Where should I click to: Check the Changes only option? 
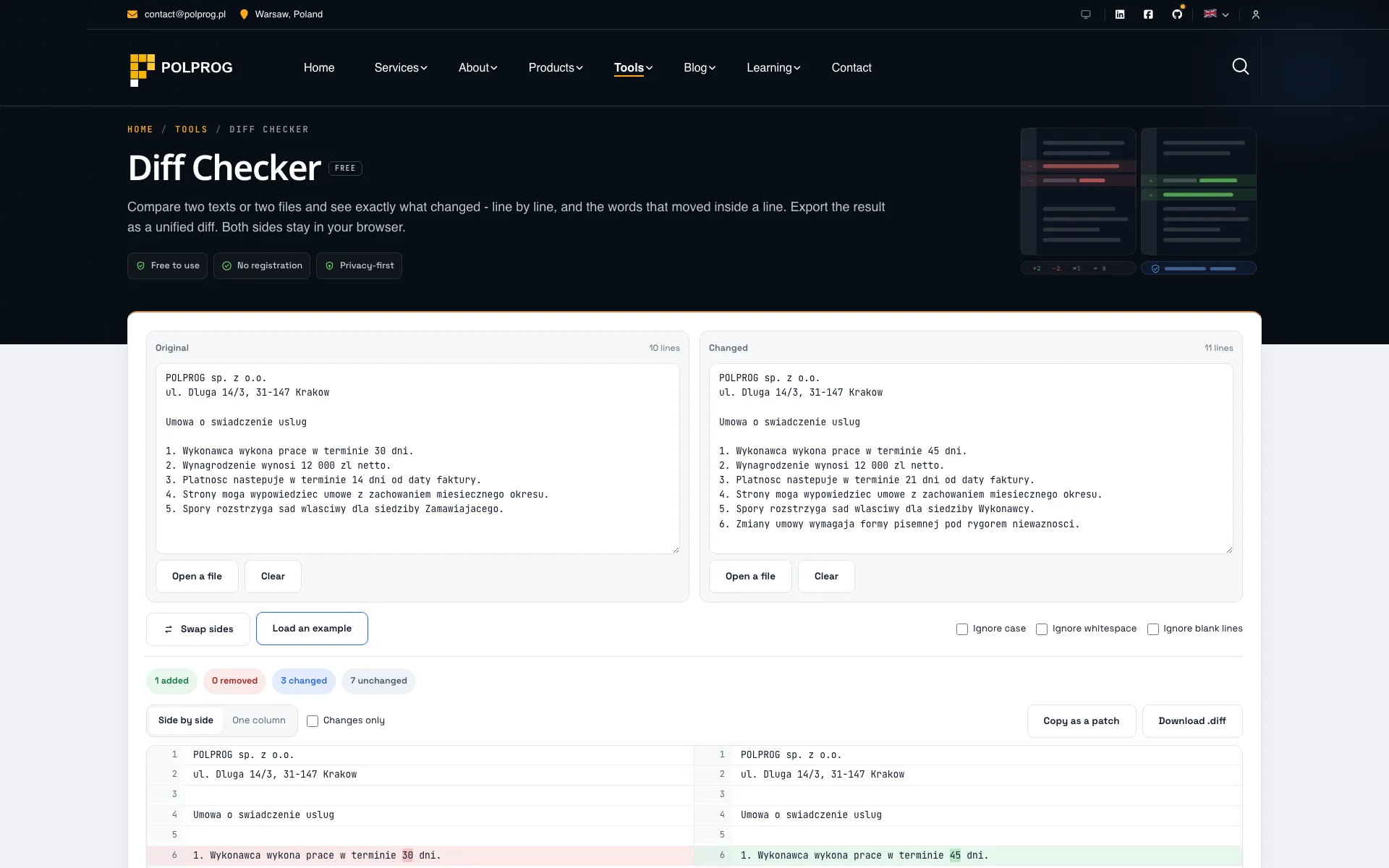click(x=313, y=721)
